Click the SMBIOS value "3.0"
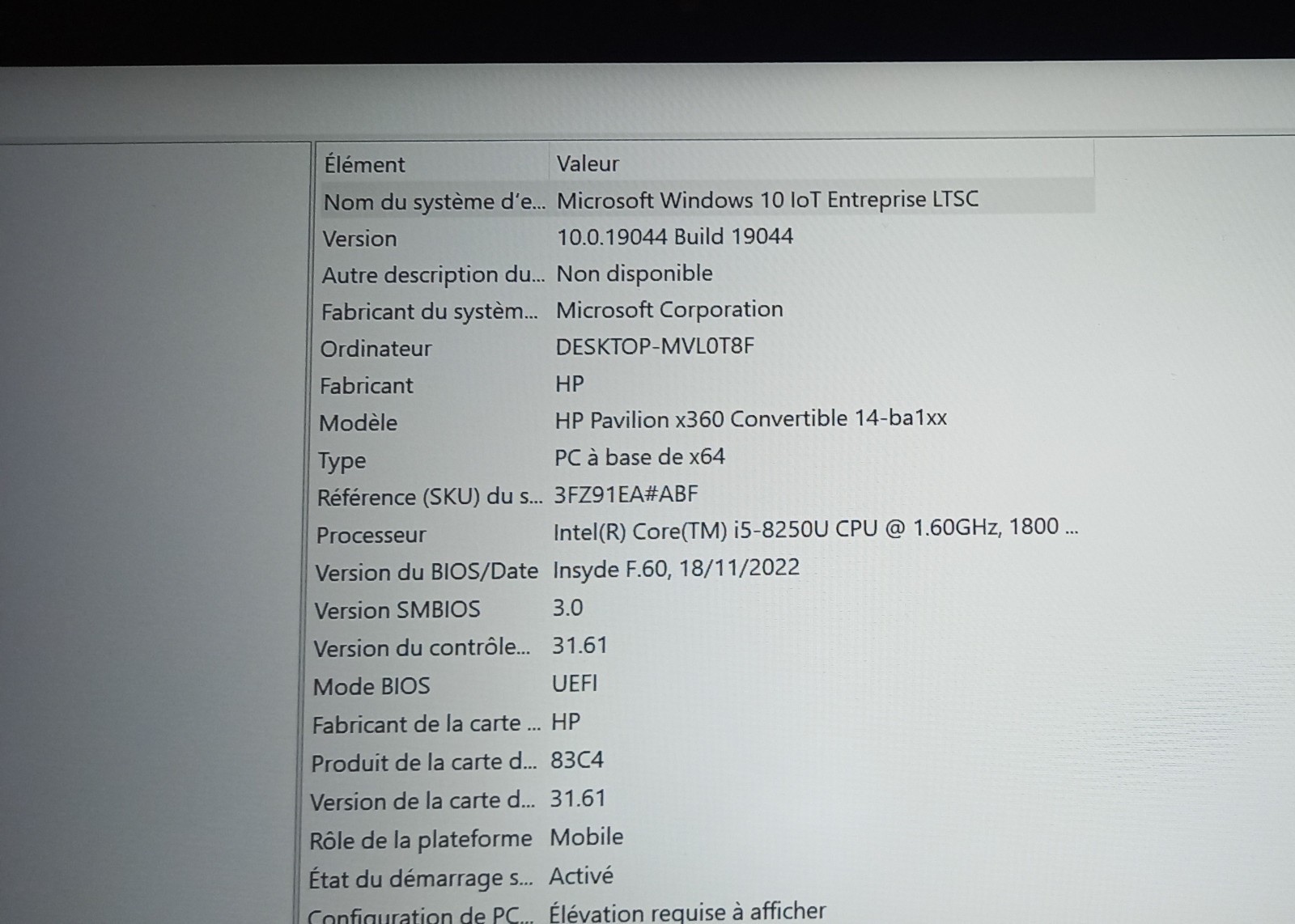 coord(567,608)
